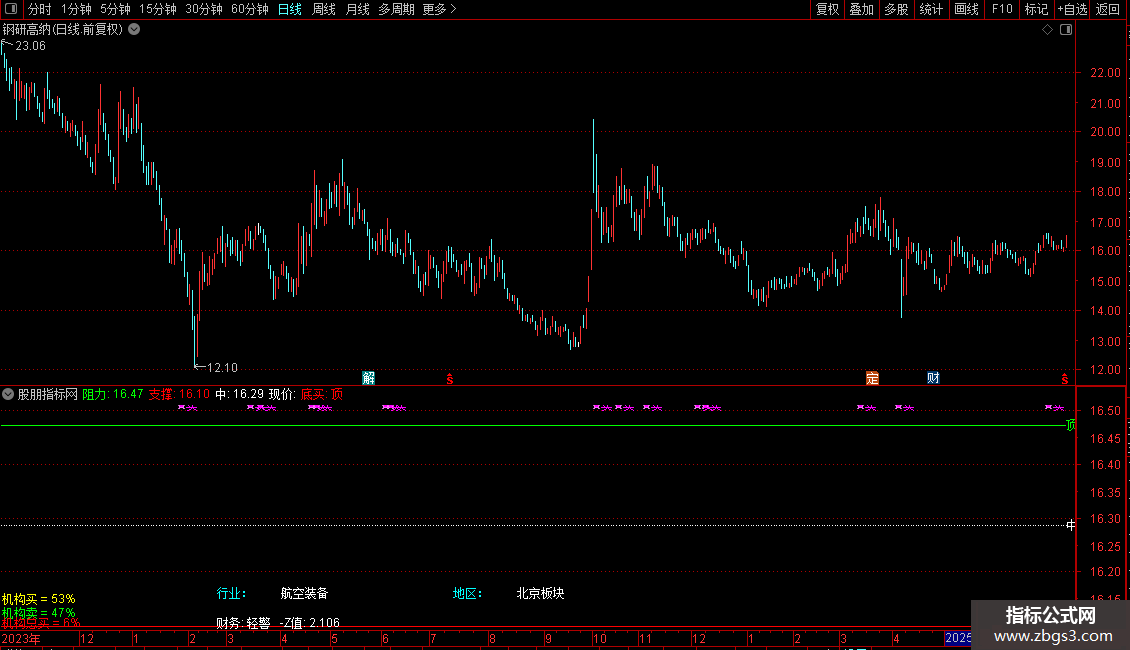
Task: Click the 22.00 price axis label
Action: (1105, 73)
